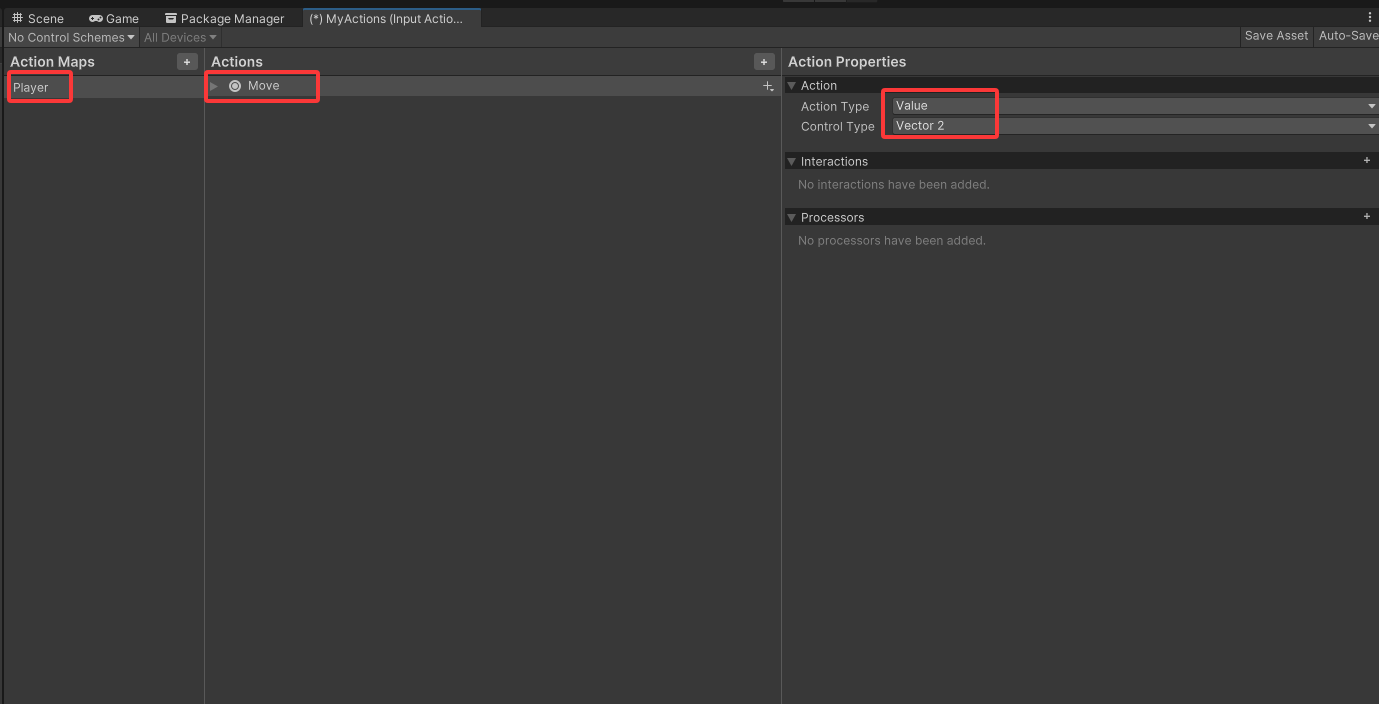This screenshot has width=1379, height=704.
Task: Expand the Move action bindings arrow
Action: (214, 86)
